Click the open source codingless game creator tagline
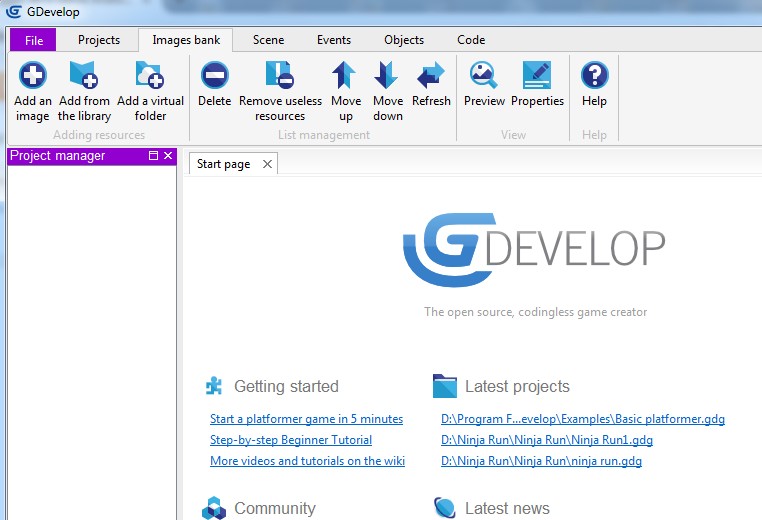 [535, 312]
